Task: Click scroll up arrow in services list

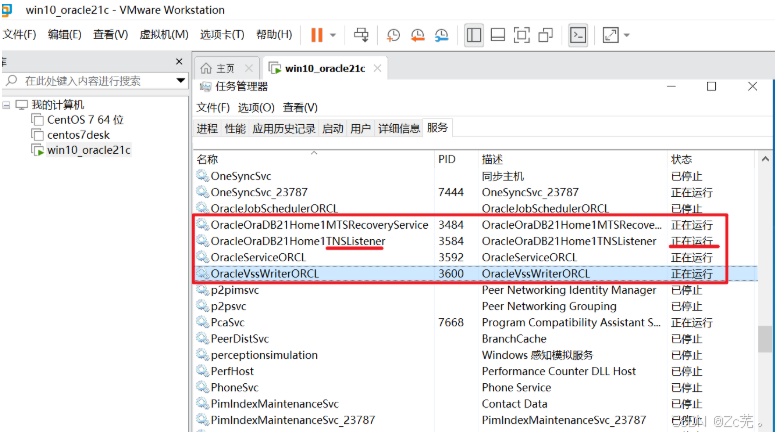Action: 765,159
